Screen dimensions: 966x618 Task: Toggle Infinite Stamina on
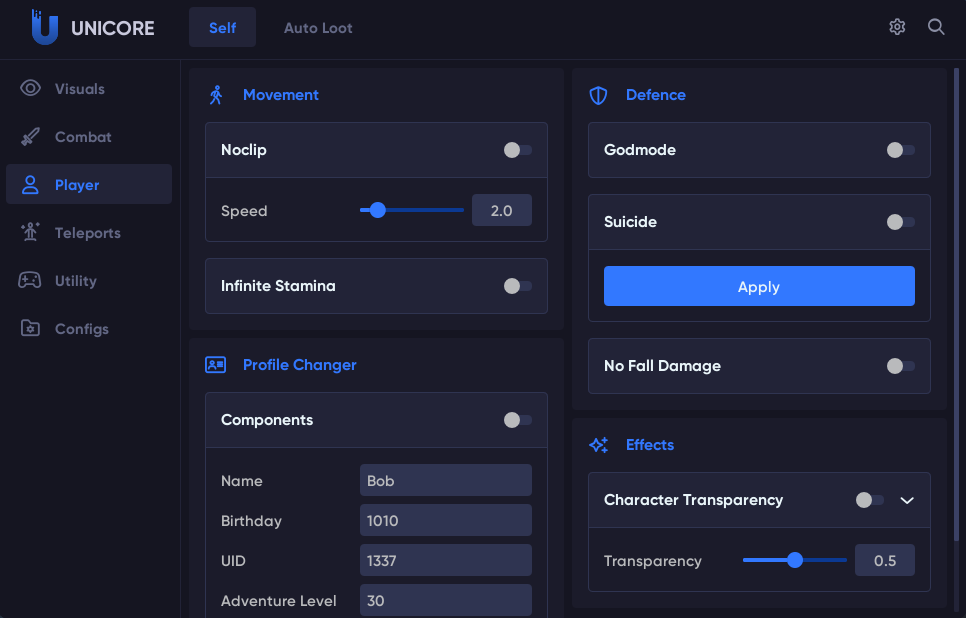[x=517, y=286]
